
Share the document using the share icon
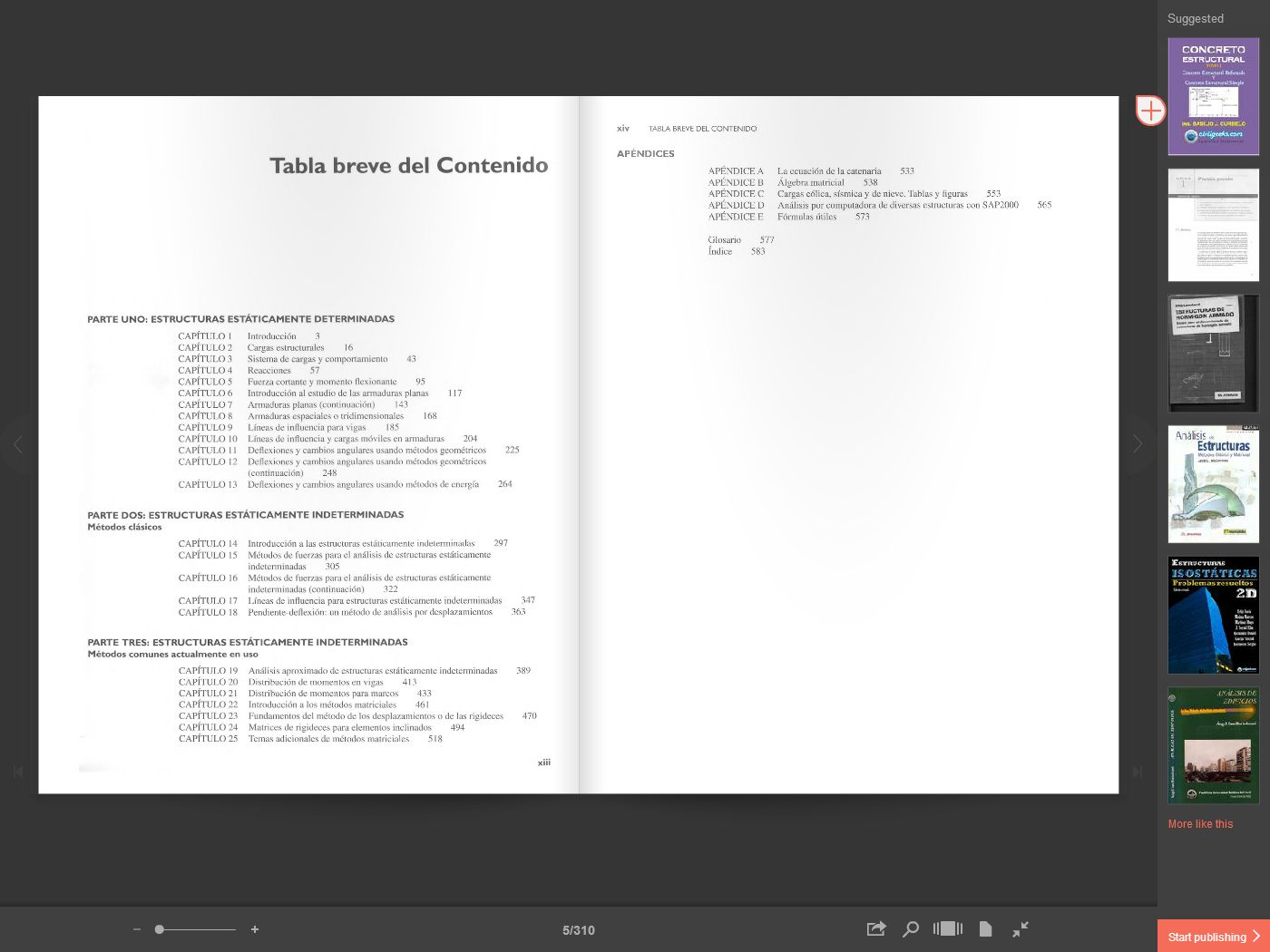point(875,929)
